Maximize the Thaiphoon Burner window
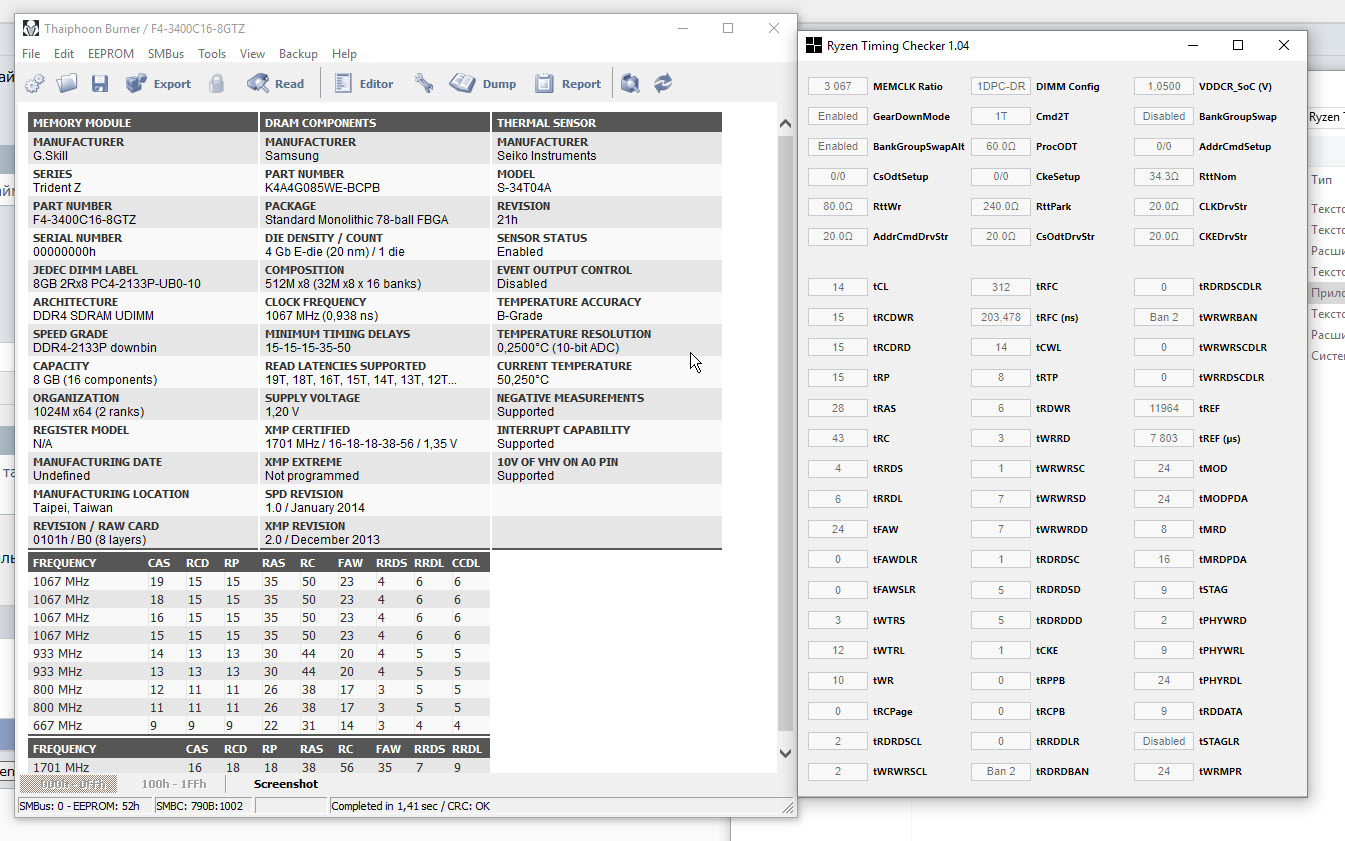 point(728,28)
